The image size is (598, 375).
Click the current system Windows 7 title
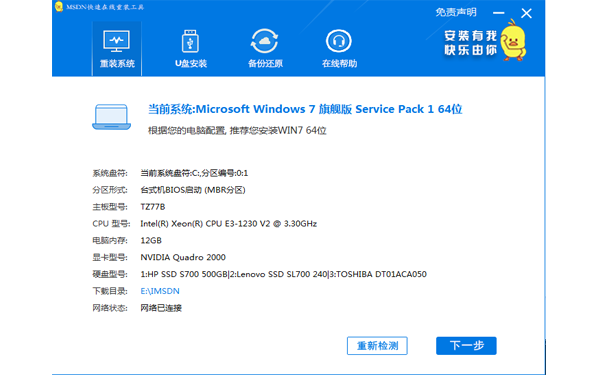305,109
